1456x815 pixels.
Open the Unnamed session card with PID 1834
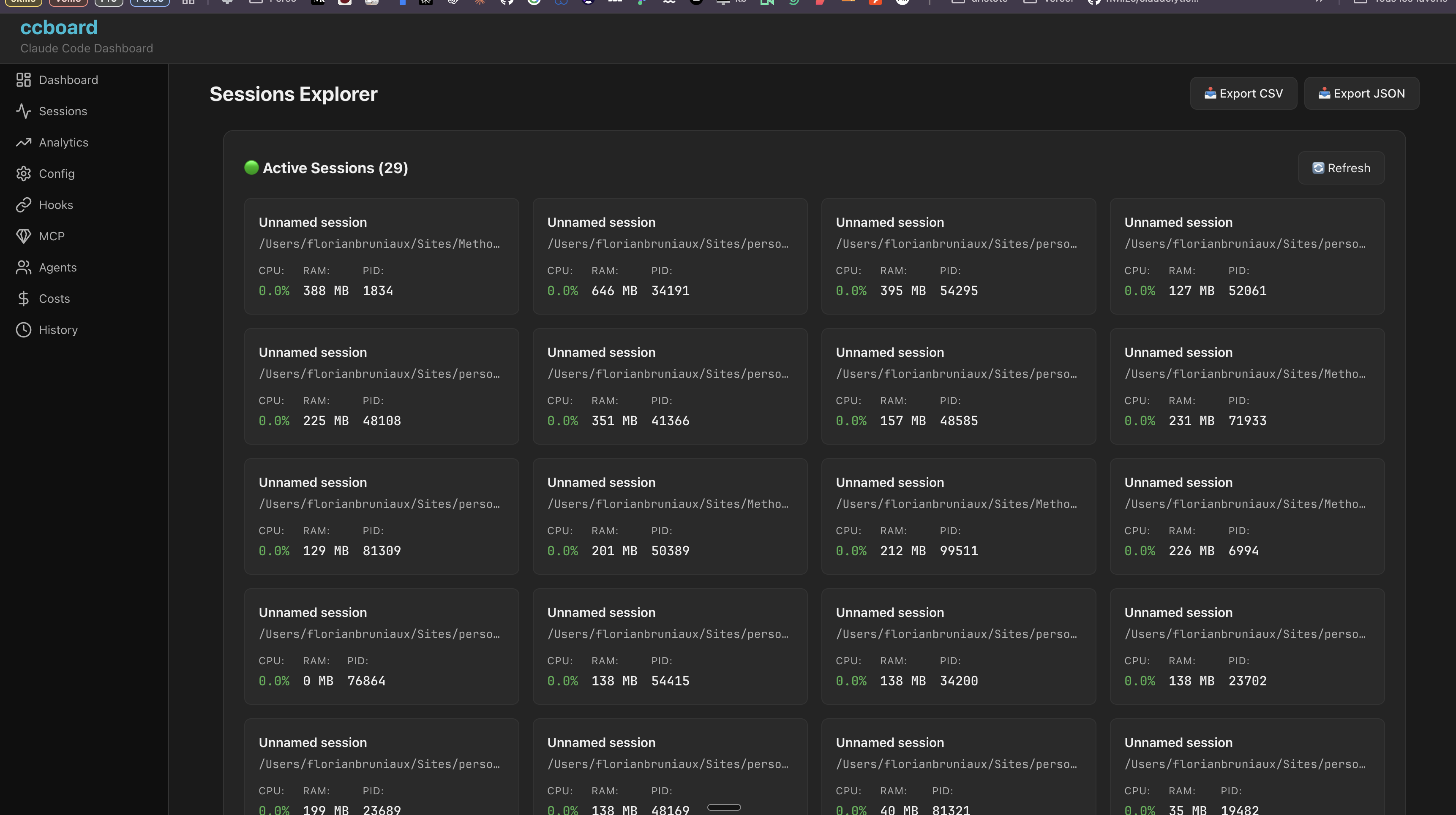382,256
